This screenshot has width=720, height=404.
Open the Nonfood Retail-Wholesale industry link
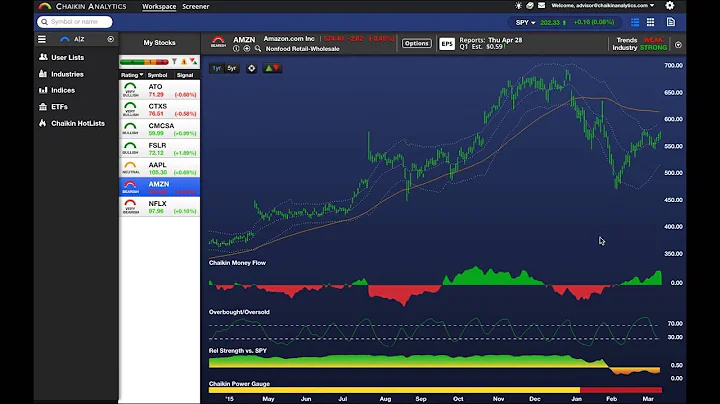tap(303, 49)
